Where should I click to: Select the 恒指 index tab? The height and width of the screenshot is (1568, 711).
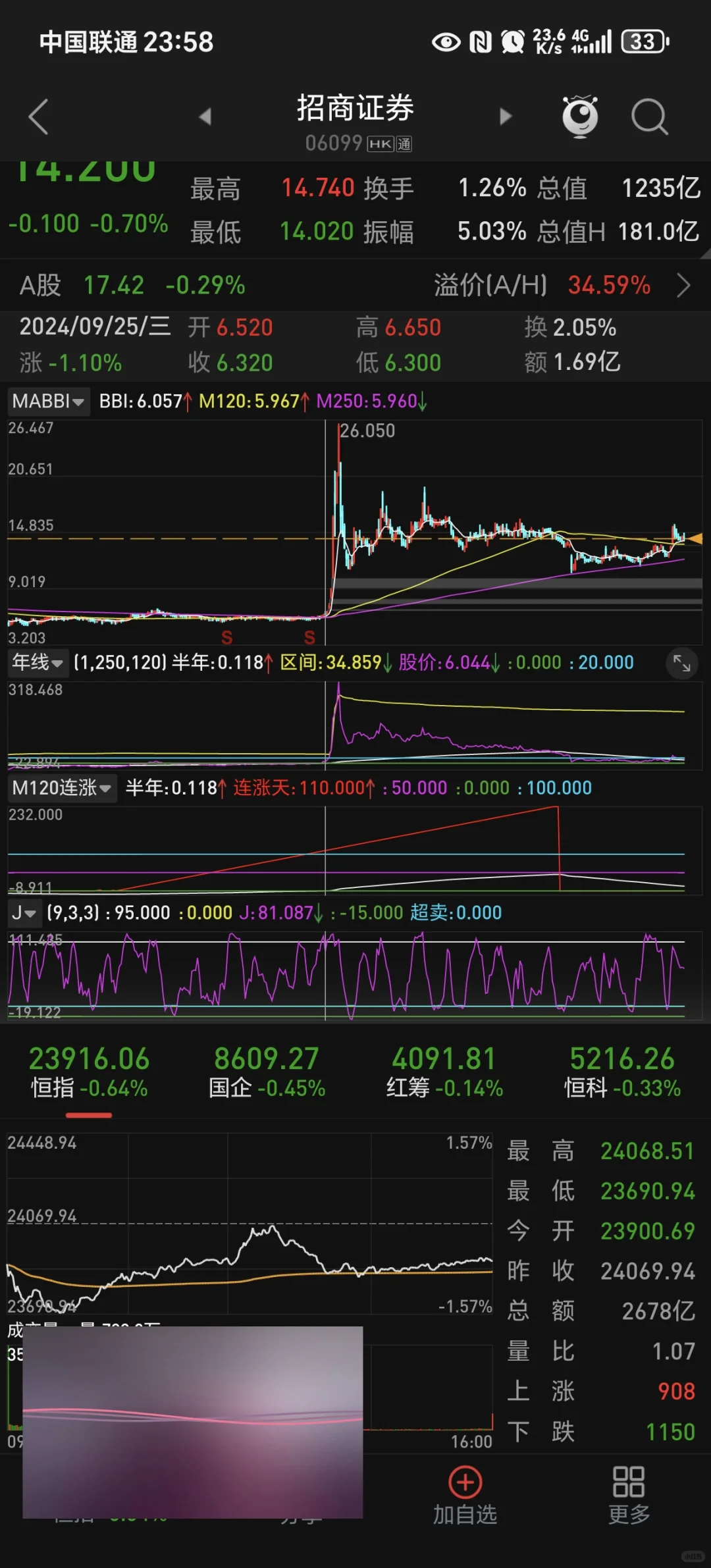coord(89,1073)
